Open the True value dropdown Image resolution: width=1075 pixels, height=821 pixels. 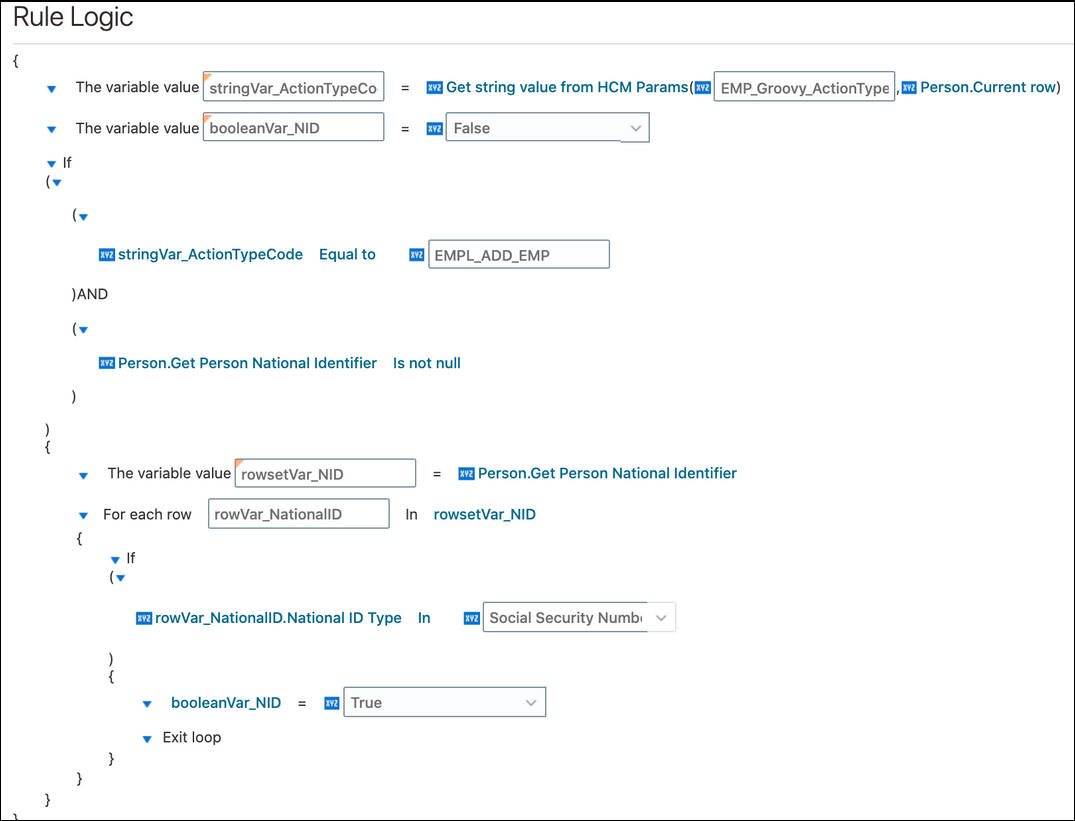(x=531, y=703)
